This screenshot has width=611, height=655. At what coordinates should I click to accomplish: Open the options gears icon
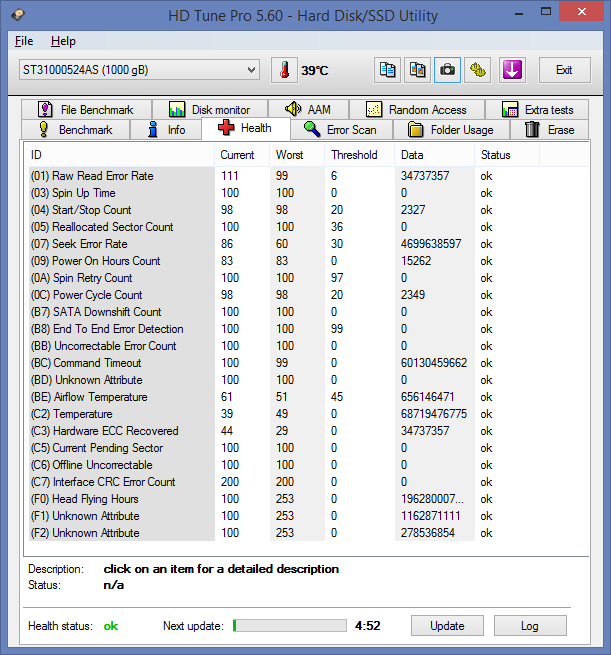477,70
